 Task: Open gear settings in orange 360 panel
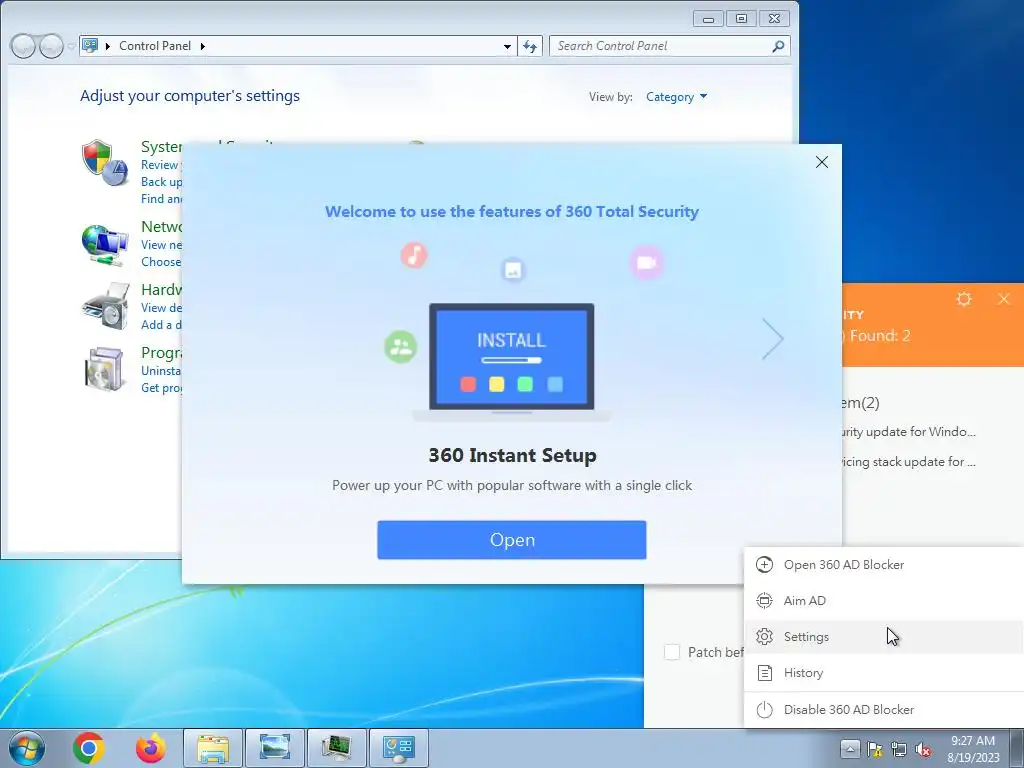964,299
